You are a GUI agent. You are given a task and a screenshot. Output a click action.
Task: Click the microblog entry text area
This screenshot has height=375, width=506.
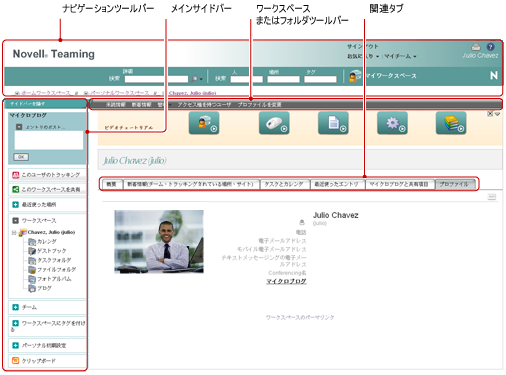49,140
